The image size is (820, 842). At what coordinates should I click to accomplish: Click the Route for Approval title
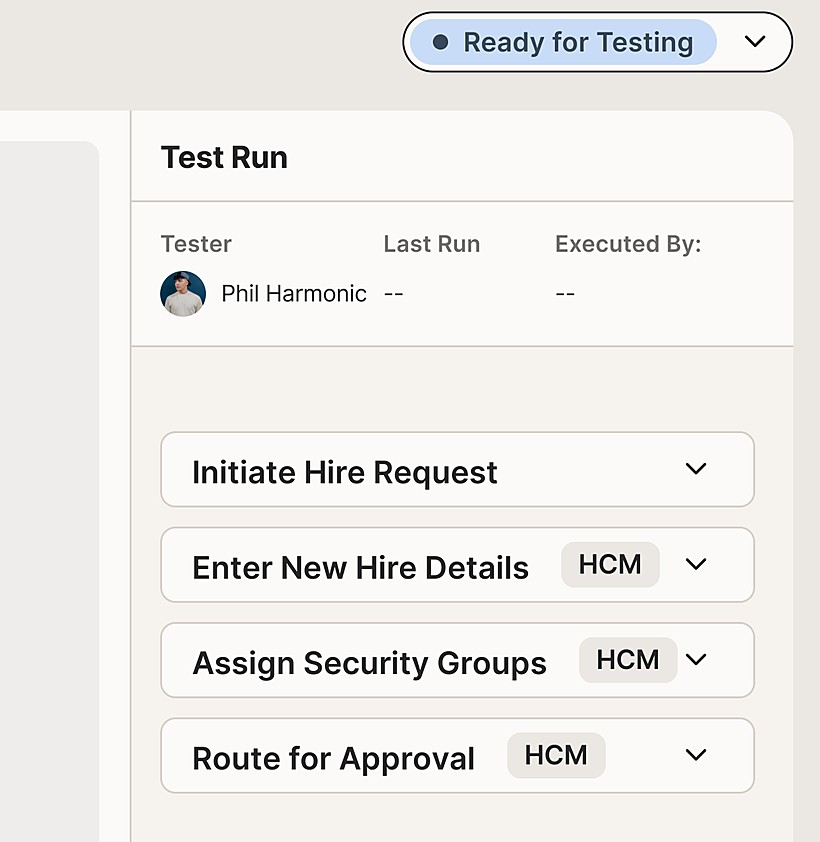point(333,759)
